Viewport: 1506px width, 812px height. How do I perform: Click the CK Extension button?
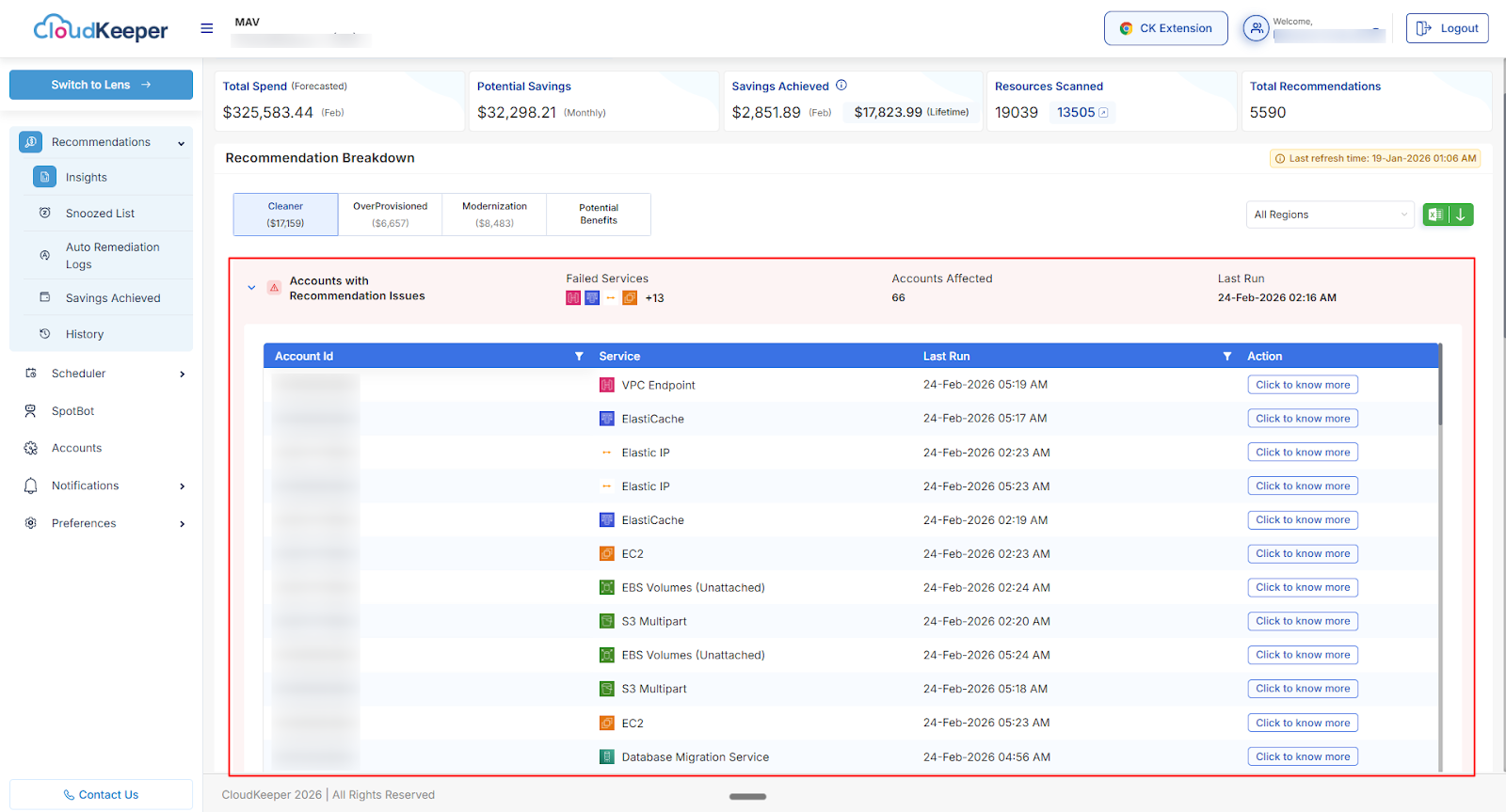pos(1165,28)
